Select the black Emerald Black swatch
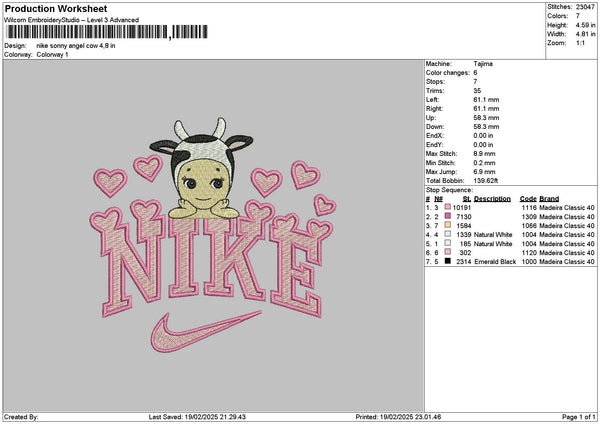The width and height of the screenshot is (600, 424). (448, 261)
